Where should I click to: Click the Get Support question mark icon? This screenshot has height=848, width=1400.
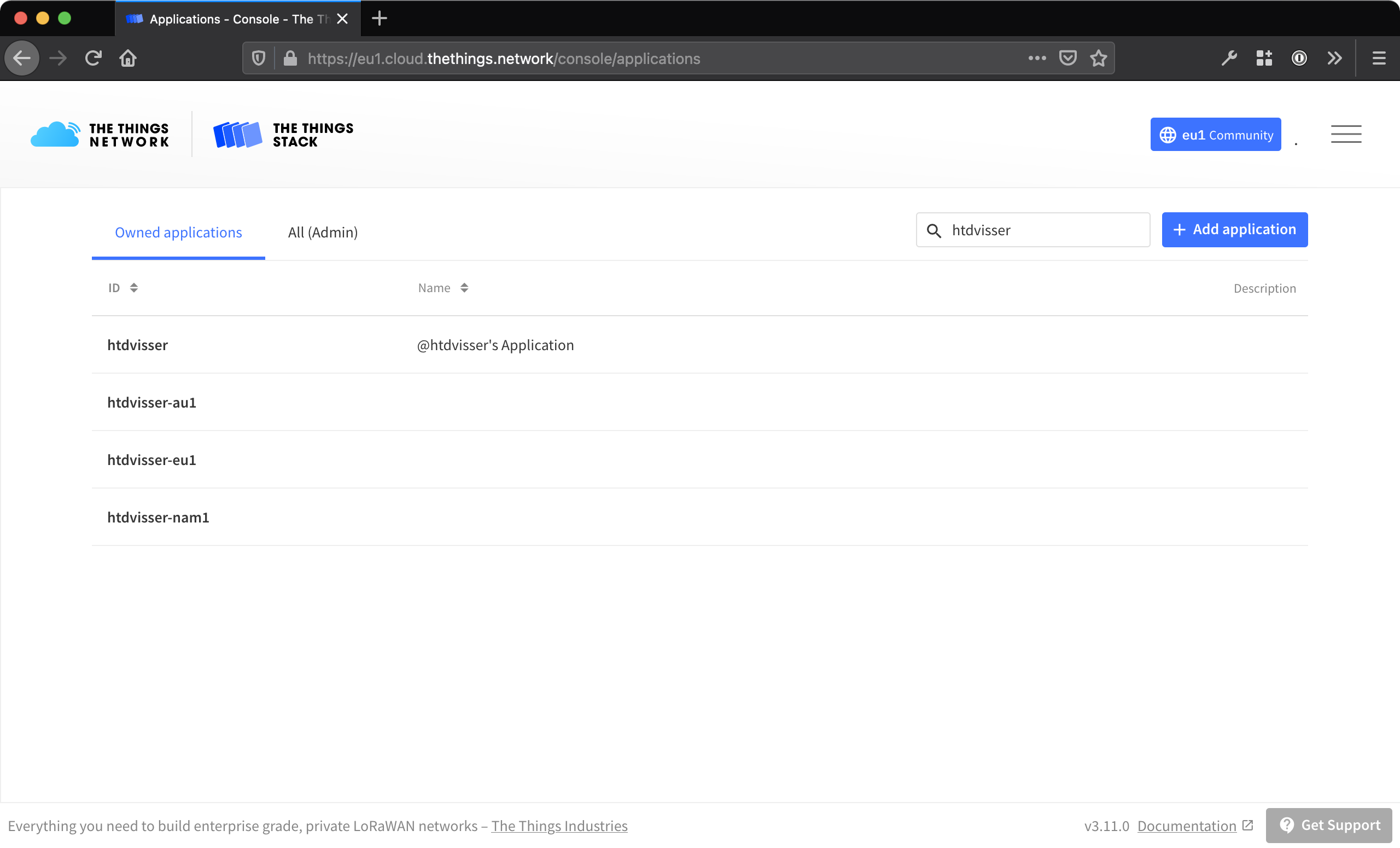point(1287,824)
